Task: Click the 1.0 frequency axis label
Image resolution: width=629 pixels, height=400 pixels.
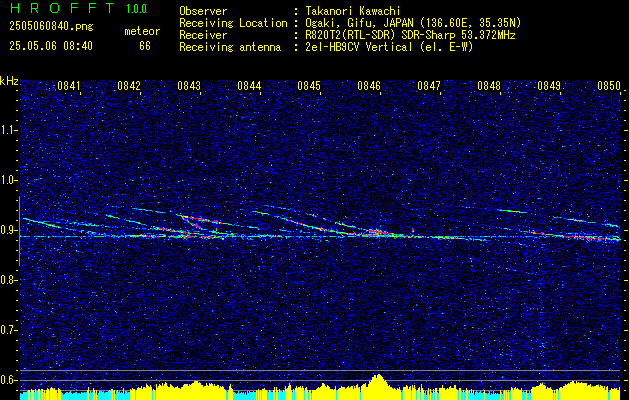Action: pyautogui.click(x=9, y=180)
